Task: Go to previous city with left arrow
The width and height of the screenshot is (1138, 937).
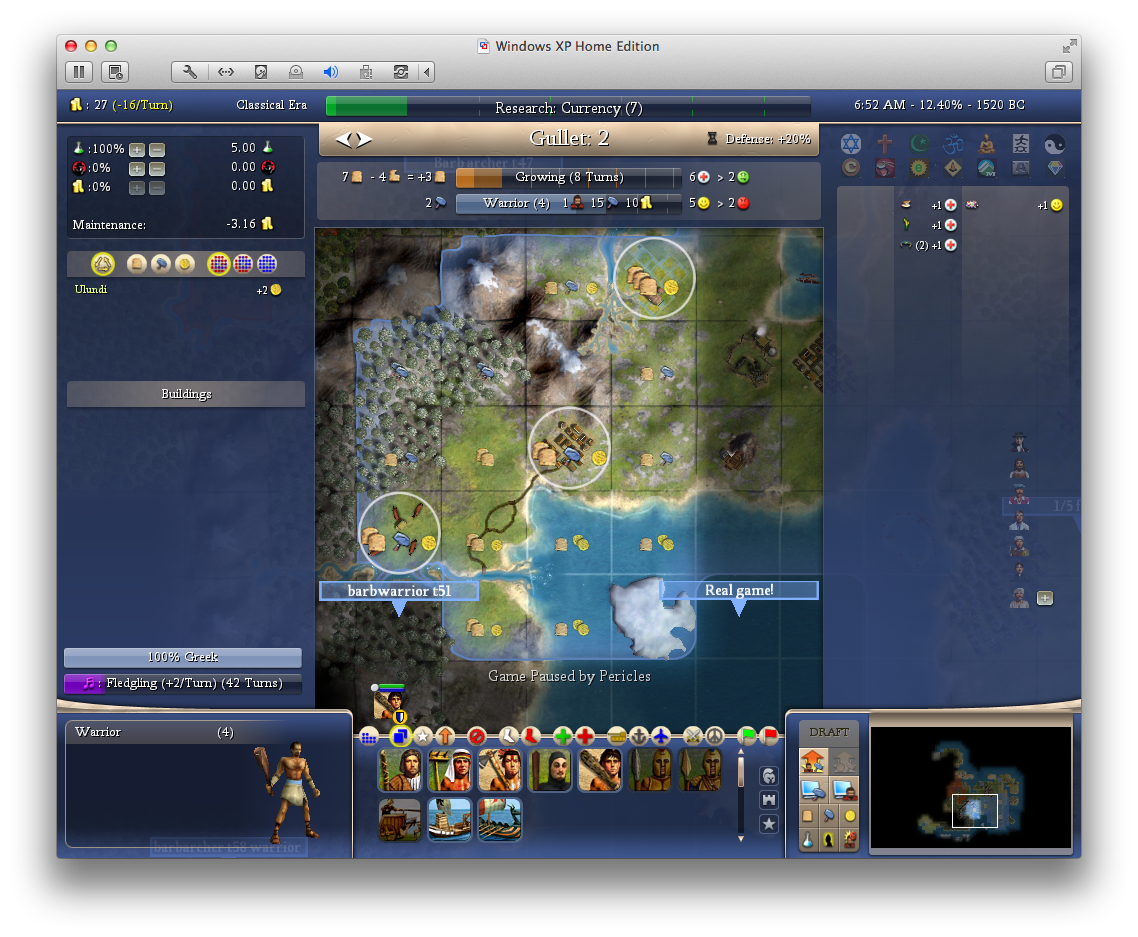Action: 342,139
